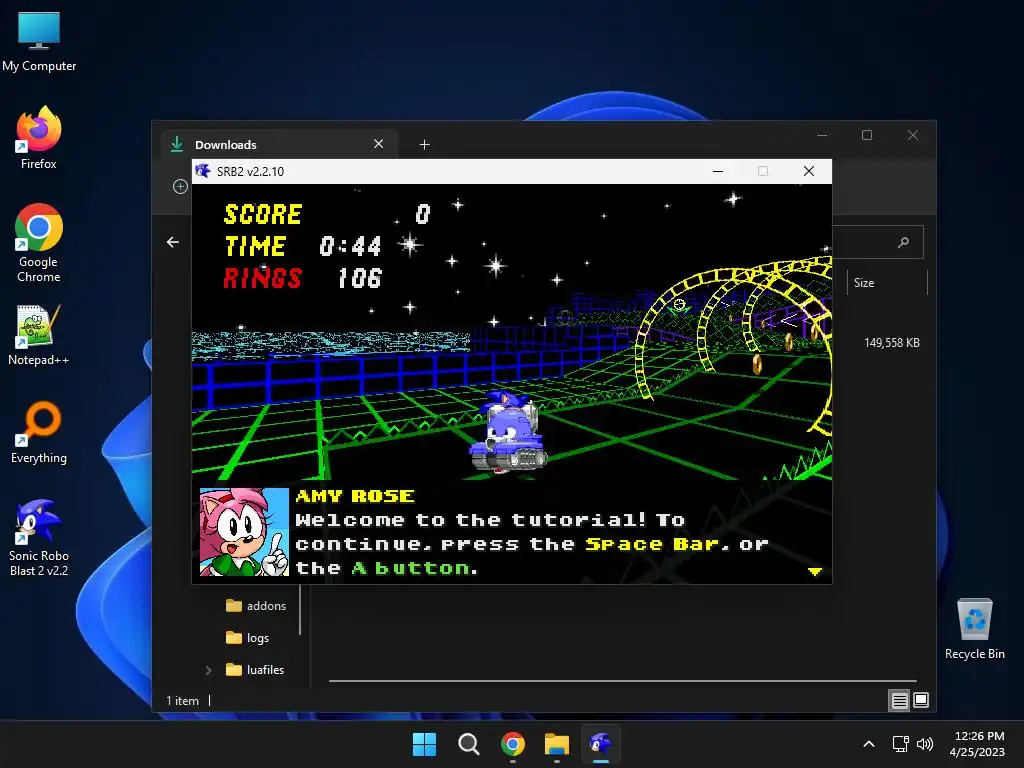Click Amy Rose's portrait in dialogue
Image resolution: width=1024 pixels, height=768 pixels.
[244, 532]
